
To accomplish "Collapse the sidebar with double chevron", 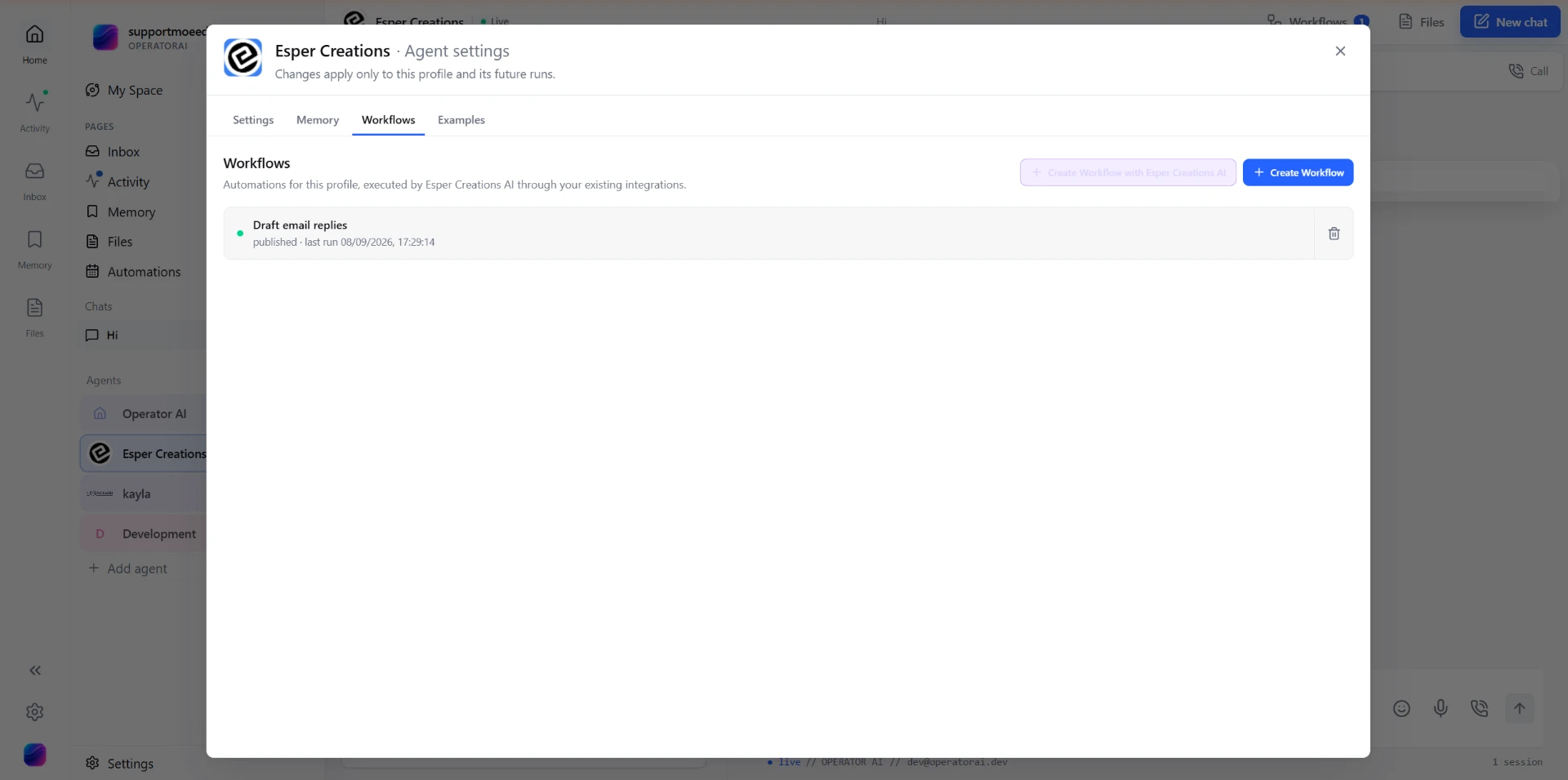I will 35,671.
